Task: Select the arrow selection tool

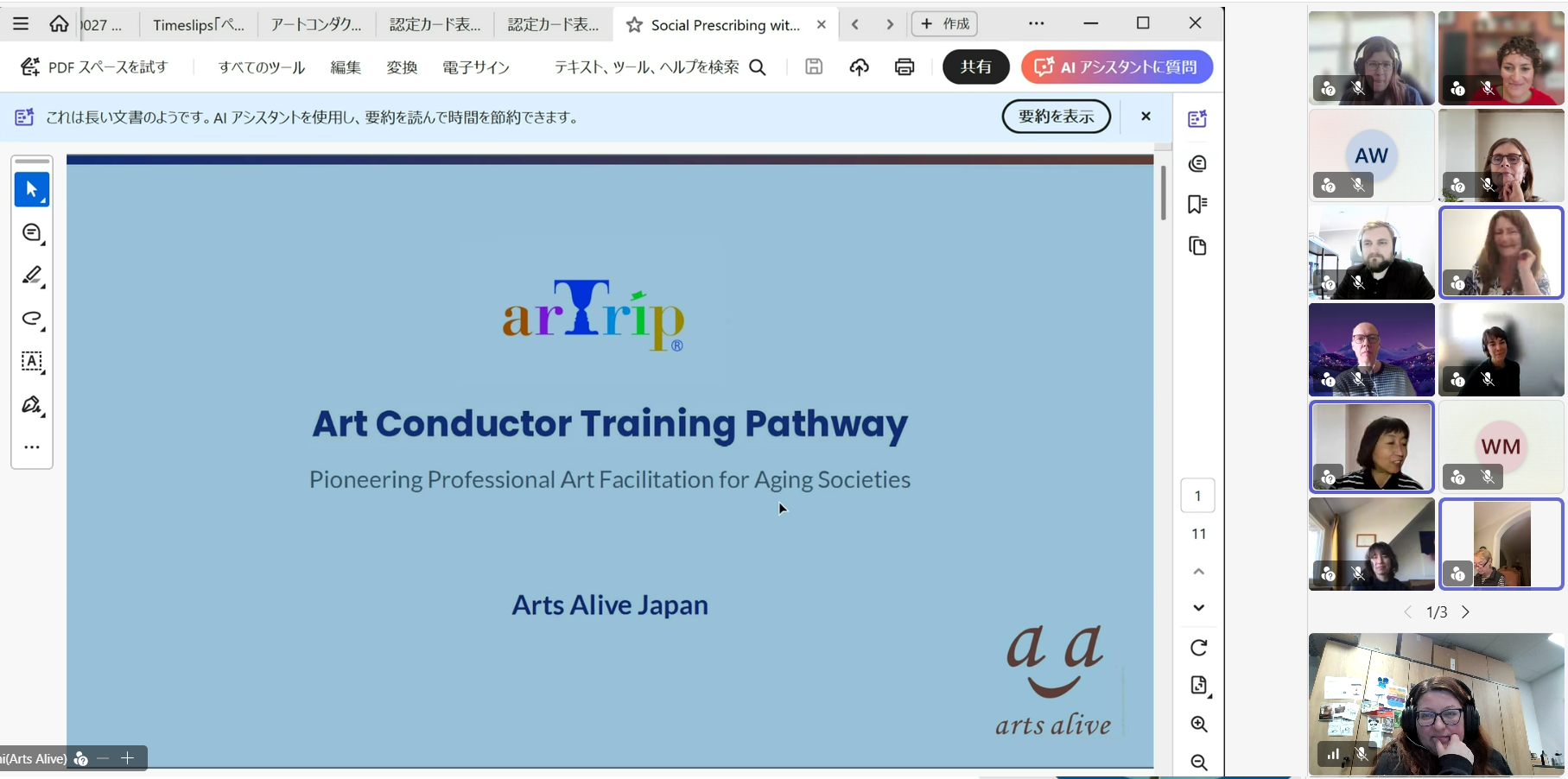Action: coord(32,189)
